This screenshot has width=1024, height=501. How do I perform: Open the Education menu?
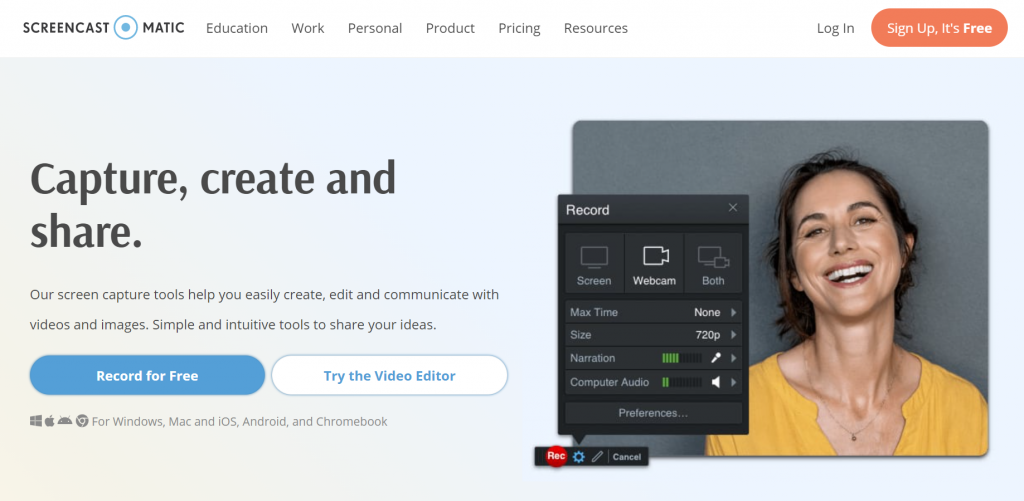237,28
